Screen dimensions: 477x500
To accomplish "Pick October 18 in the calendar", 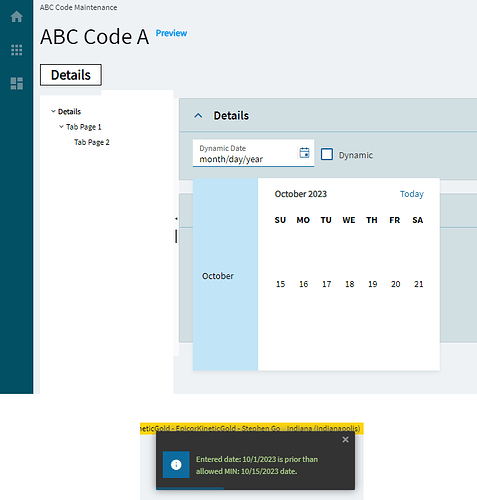I will pyautogui.click(x=349, y=284).
